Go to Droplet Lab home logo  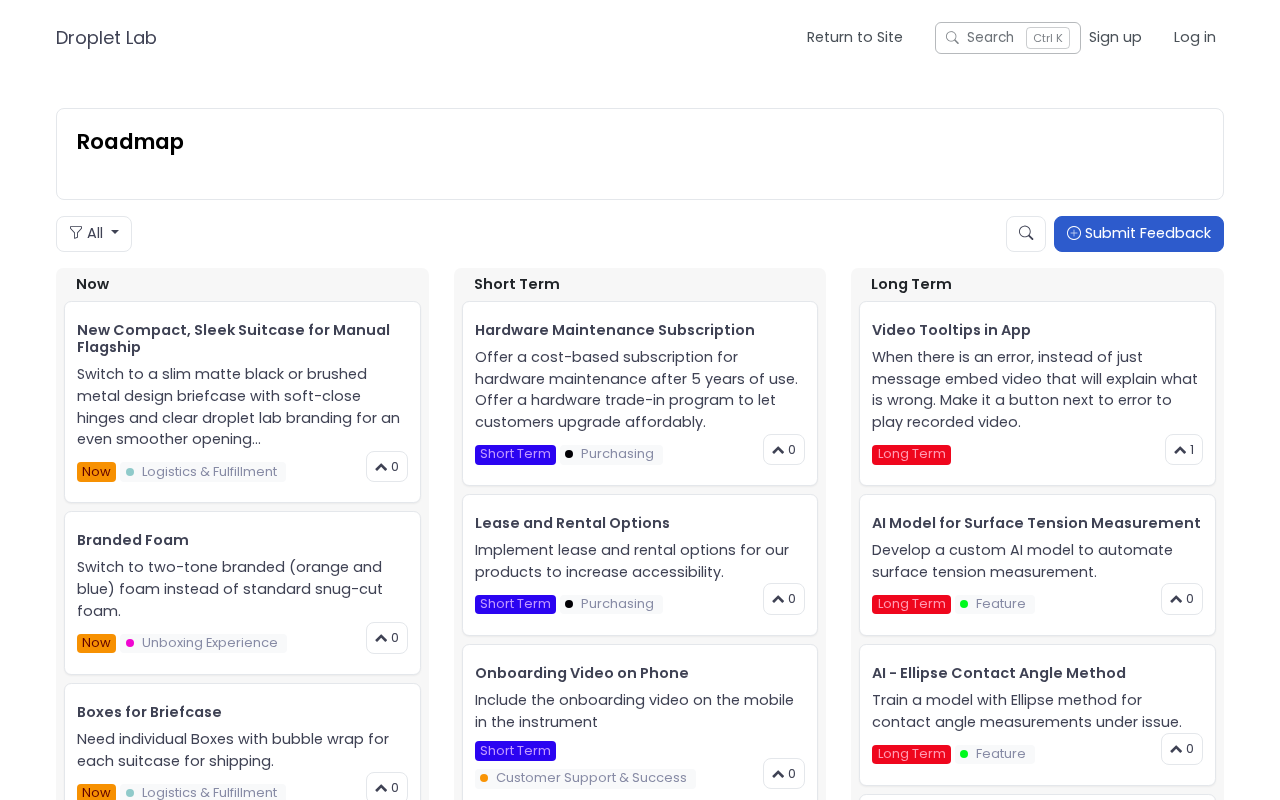pyautogui.click(x=106, y=38)
